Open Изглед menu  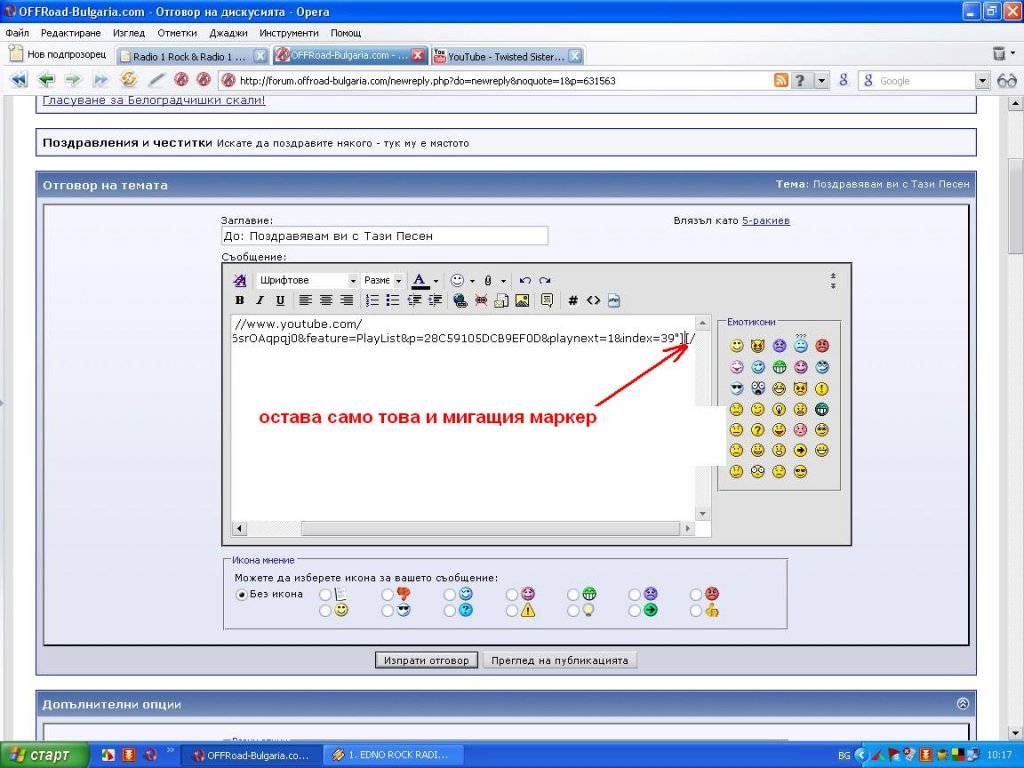click(129, 33)
